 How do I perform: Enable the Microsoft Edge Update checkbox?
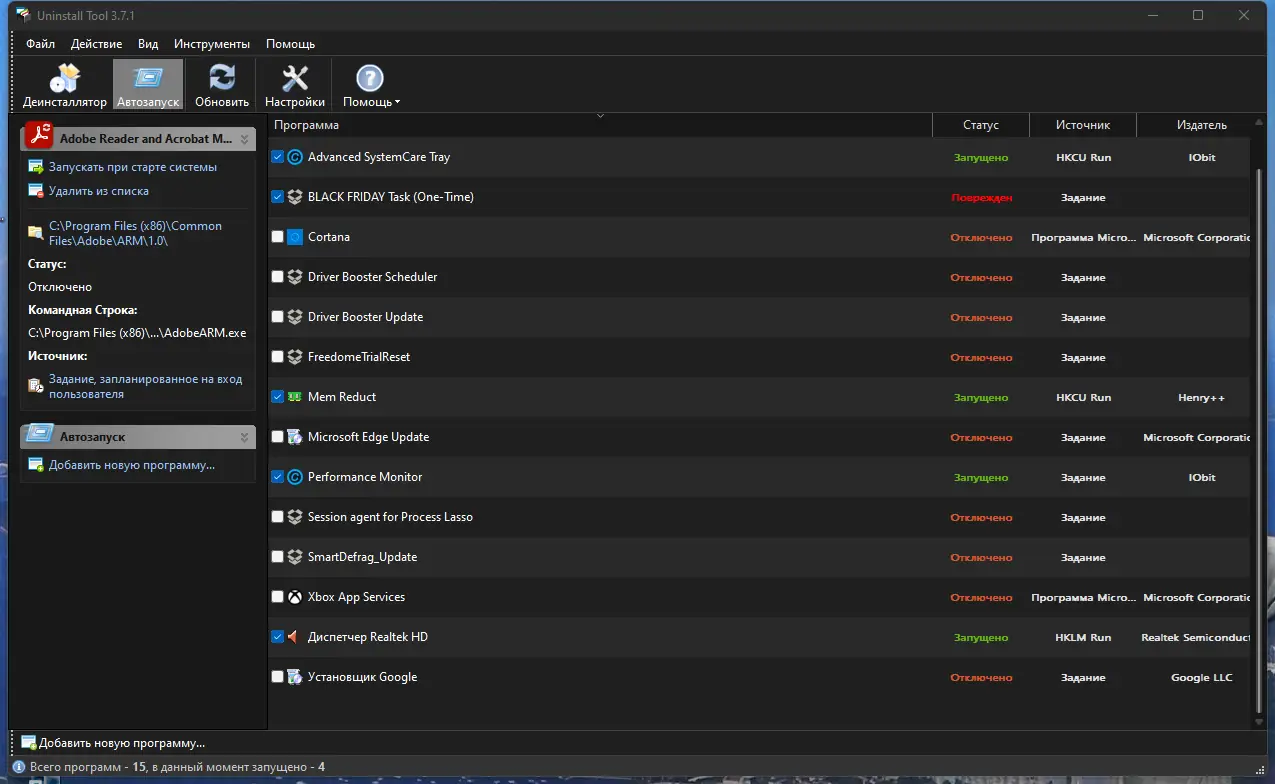(278, 437)
